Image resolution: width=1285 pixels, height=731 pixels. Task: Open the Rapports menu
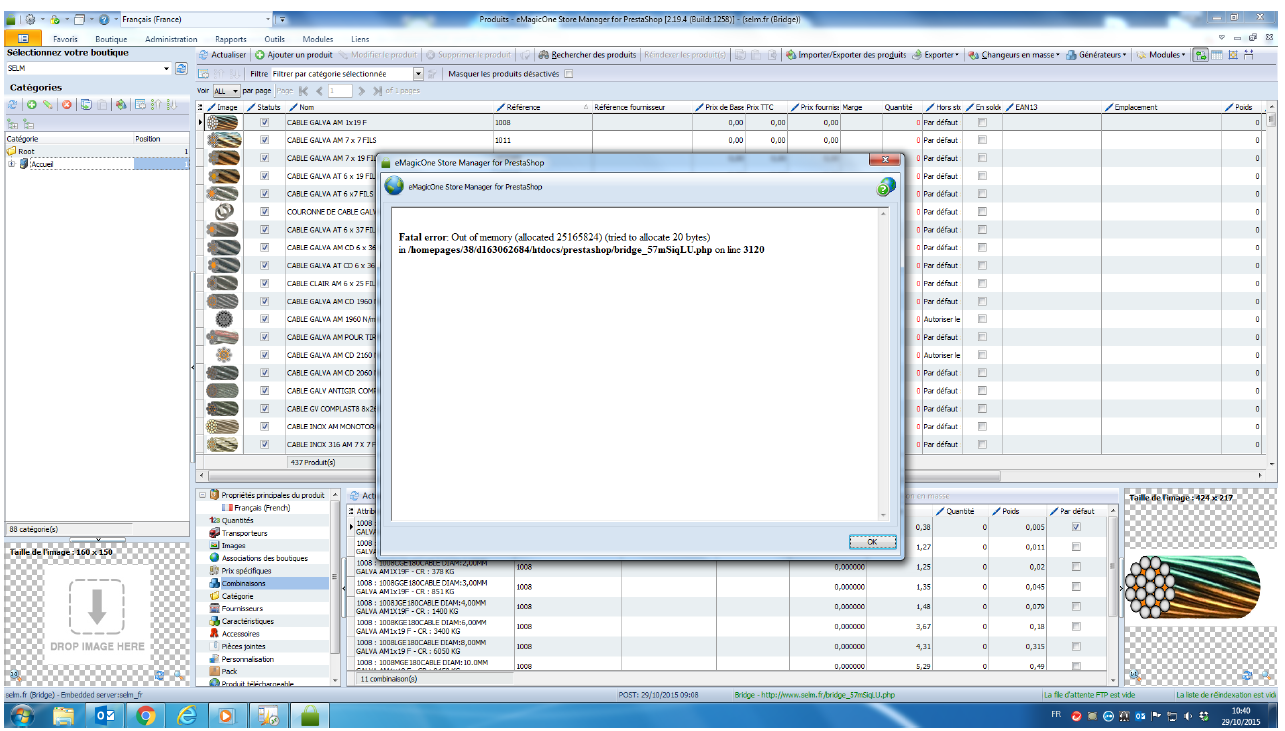pos(231,39)
